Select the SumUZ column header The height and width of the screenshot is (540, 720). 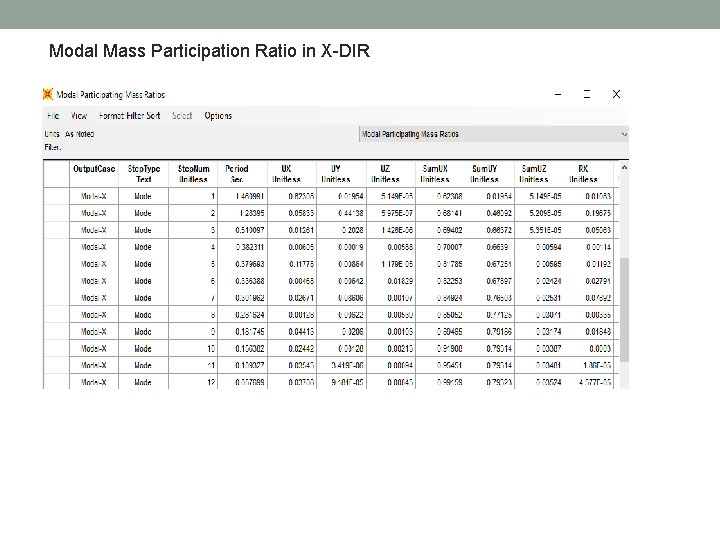click(x=540, y=174)
